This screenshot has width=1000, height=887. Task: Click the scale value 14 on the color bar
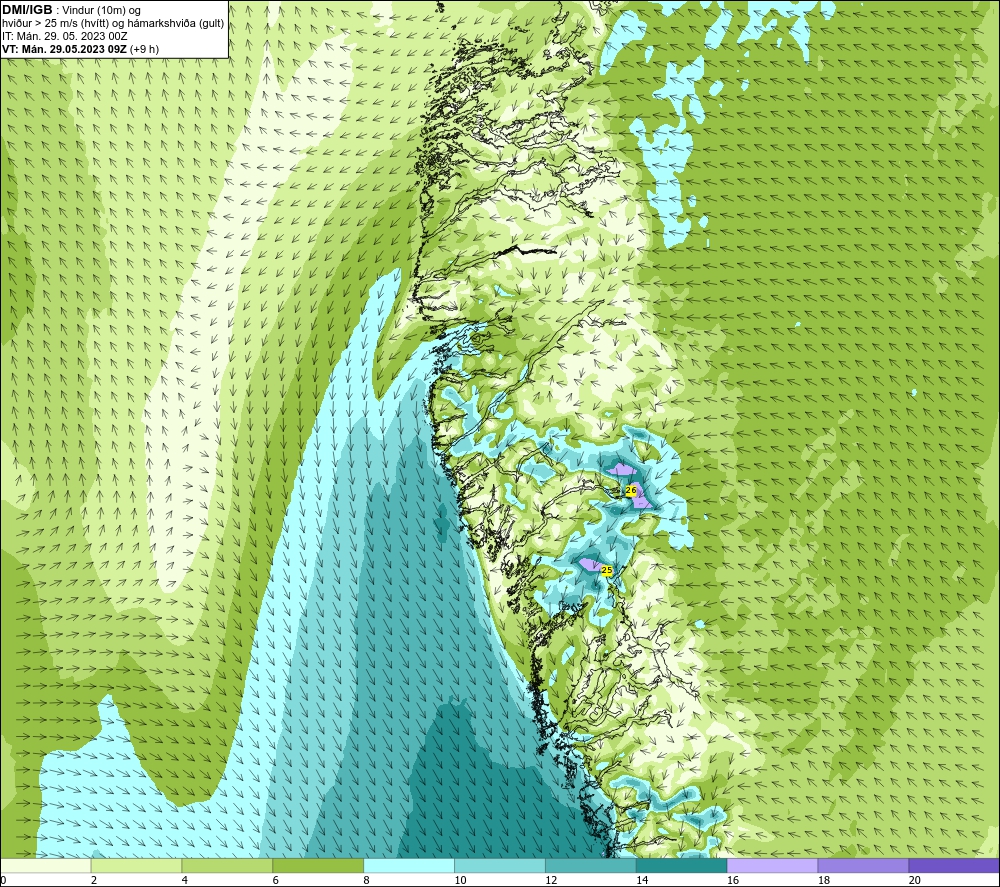(x=642, y=881)
